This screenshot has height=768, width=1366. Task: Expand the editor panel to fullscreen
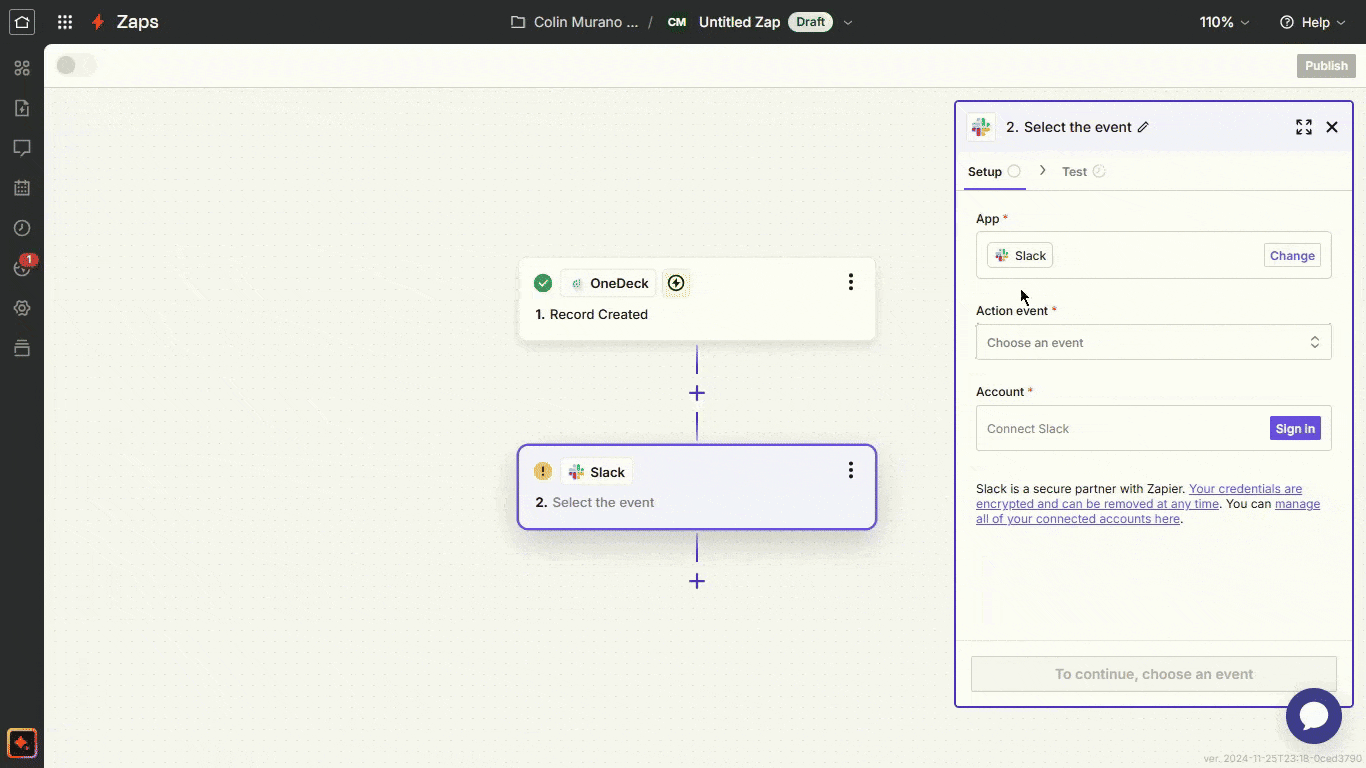1304,127
